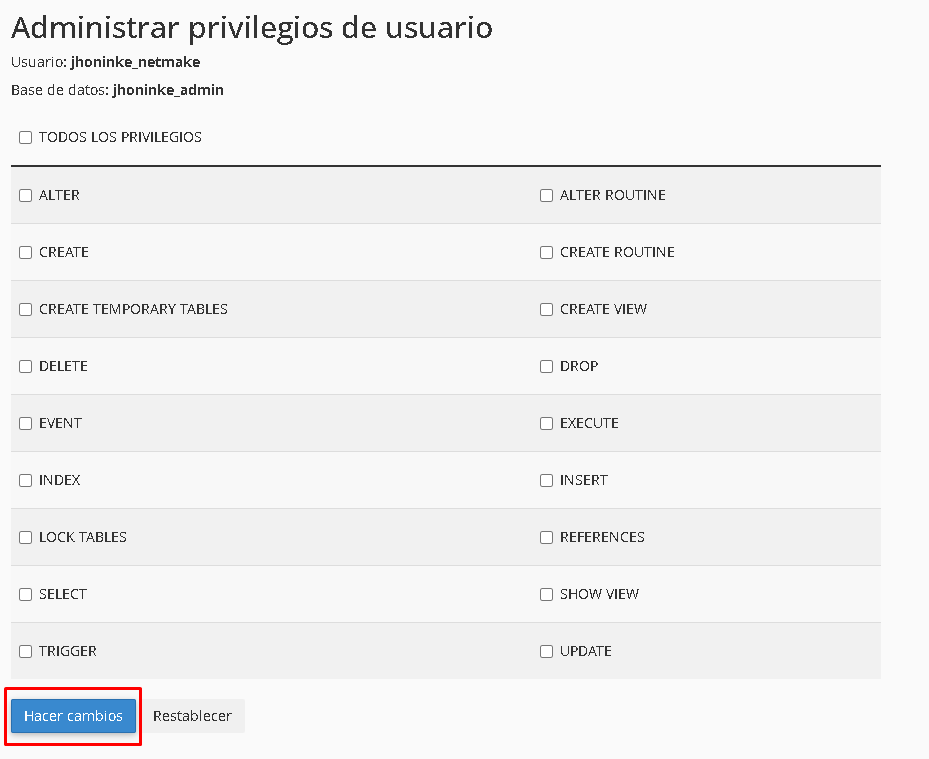The width and height of the screenshot is (929, 759).
Task: Toggle the INSERT checkbox
Action: coord(546,480)
